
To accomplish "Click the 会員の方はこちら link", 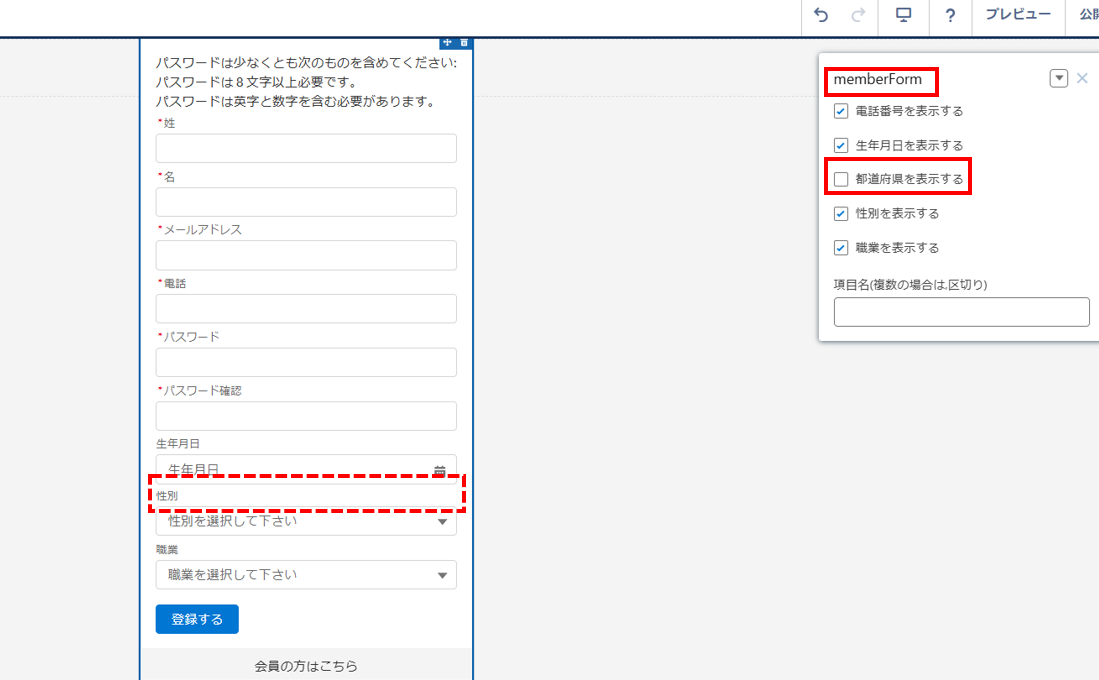I will coord(306,666).
